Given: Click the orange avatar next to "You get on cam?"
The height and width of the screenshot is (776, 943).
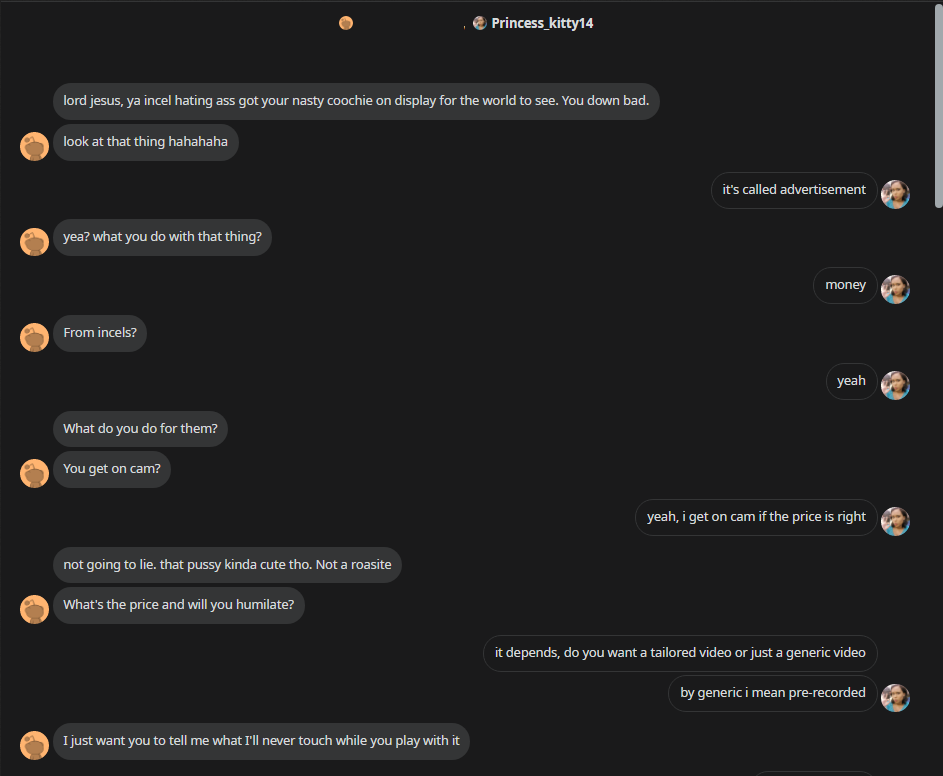Looking at the screenshot, I should pos(34,473).
